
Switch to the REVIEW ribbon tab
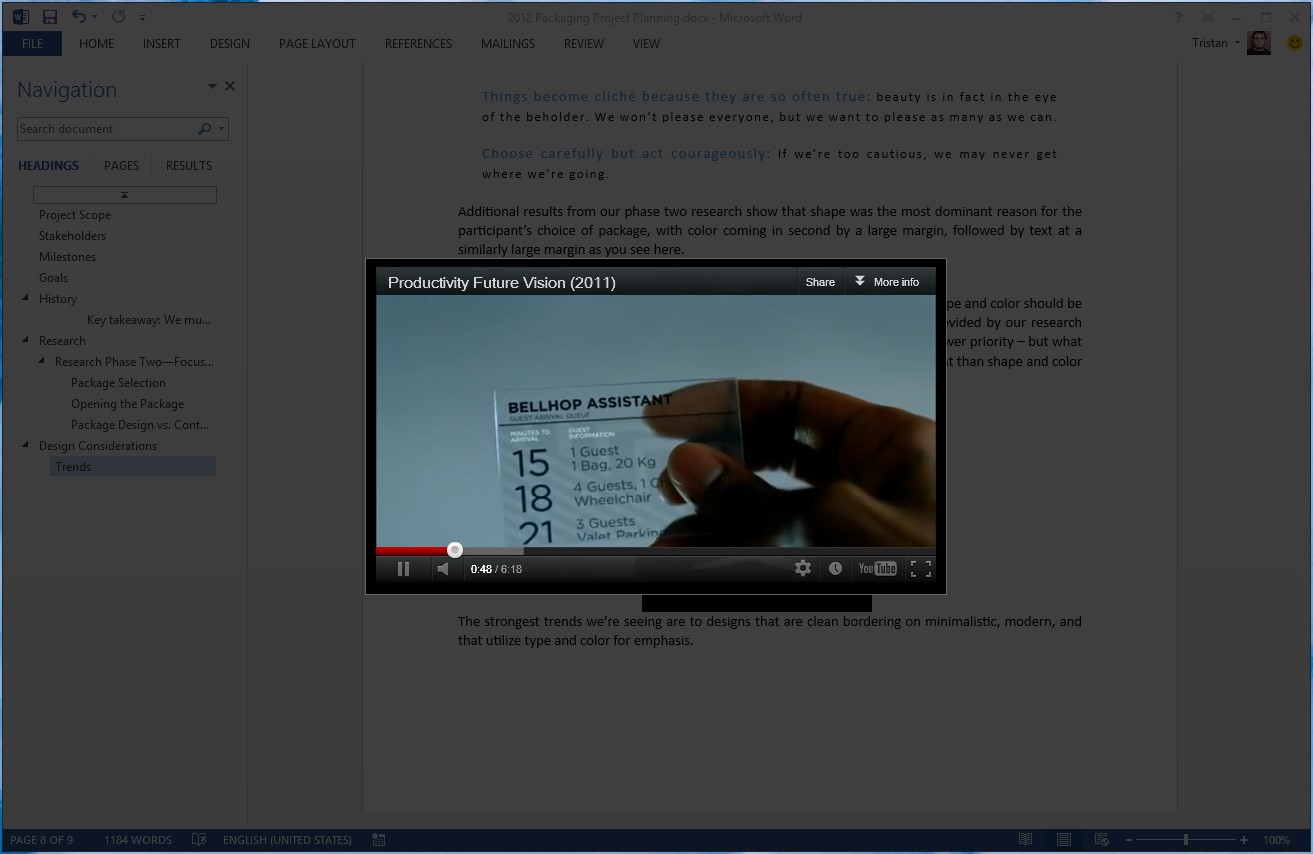pyautogui.click(x=583, y=44)
